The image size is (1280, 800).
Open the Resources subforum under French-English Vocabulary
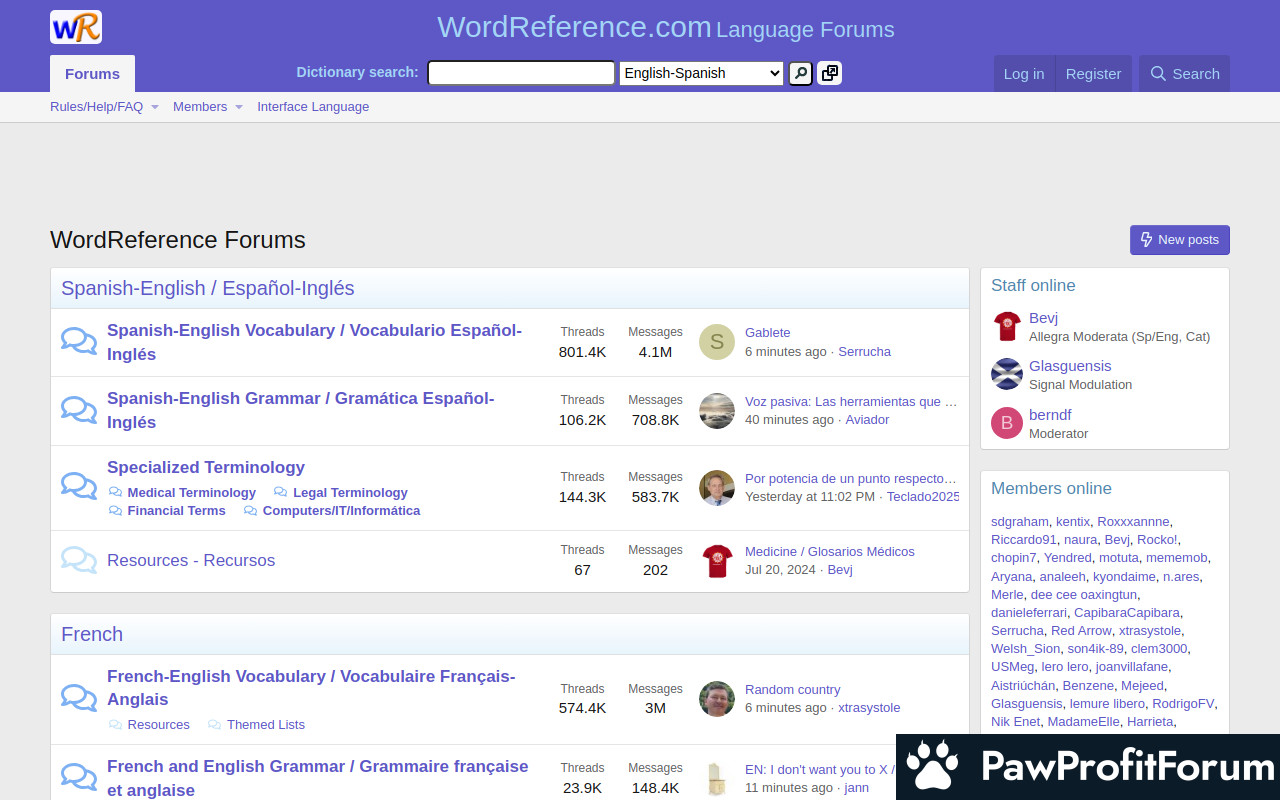[159, 724]
